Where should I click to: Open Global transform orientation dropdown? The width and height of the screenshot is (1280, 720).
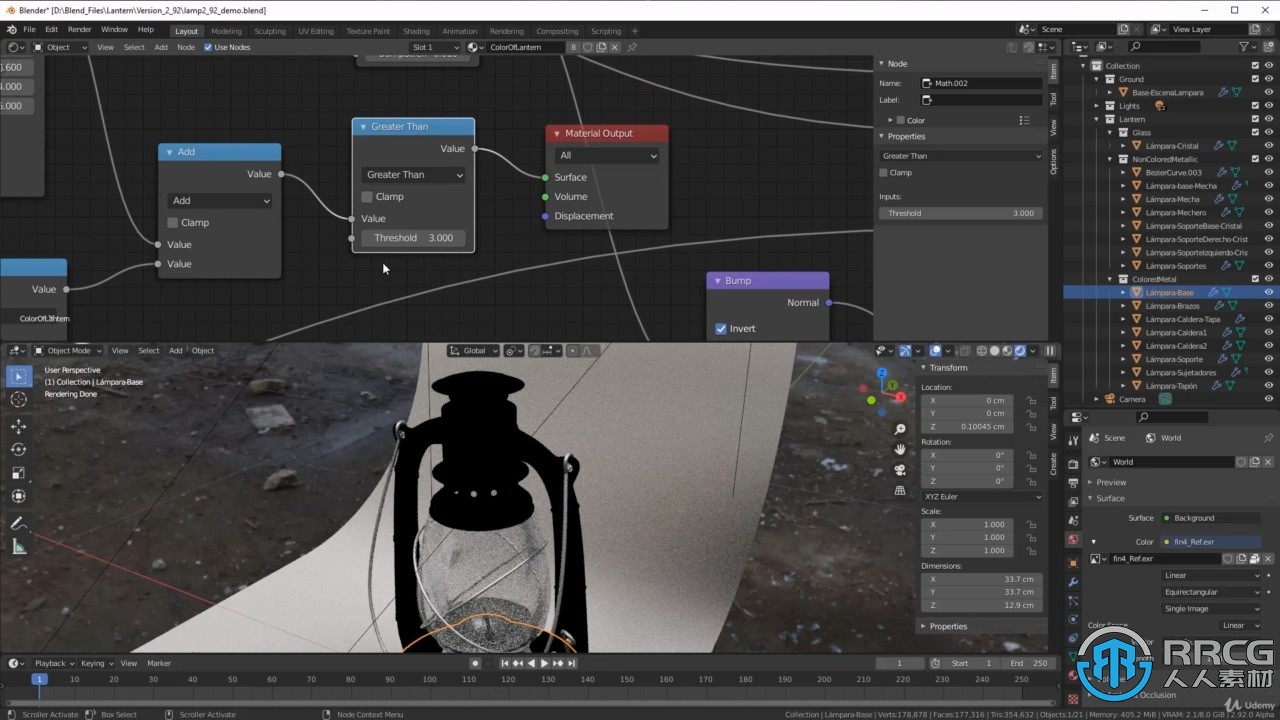[x=474, y=351]
